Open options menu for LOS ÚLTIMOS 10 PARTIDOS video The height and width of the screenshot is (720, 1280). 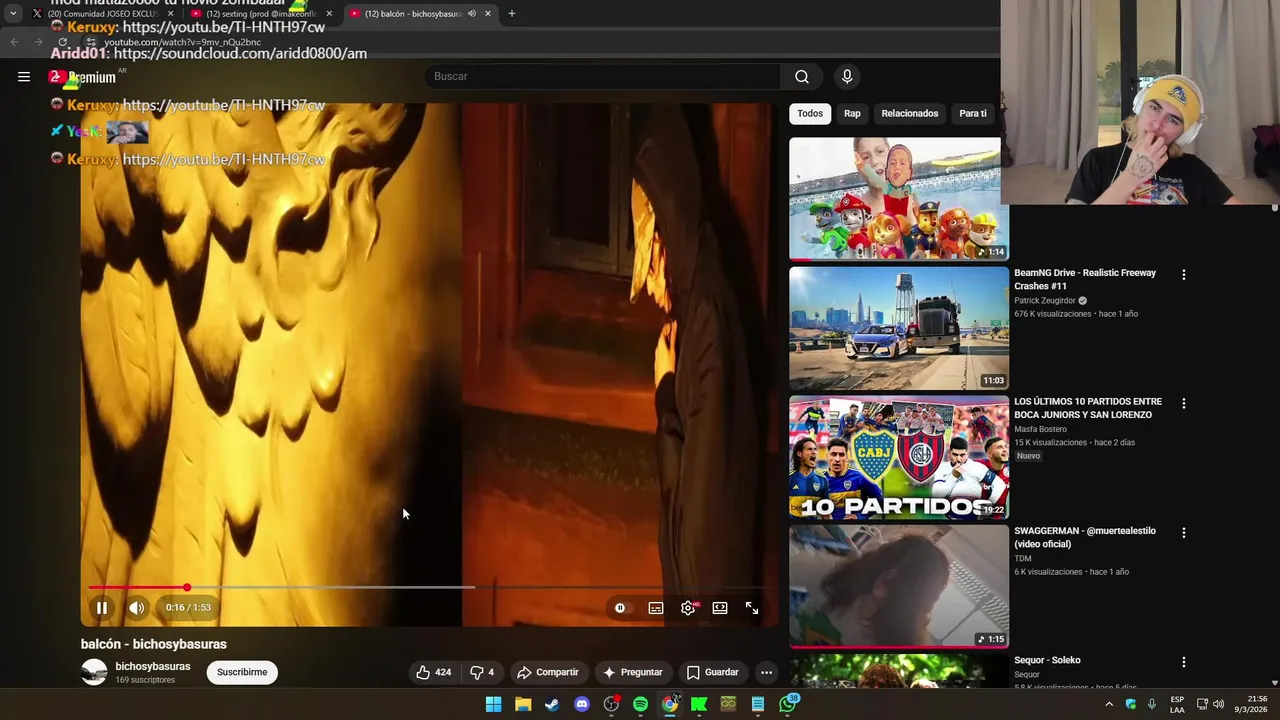coord(1184,403)
